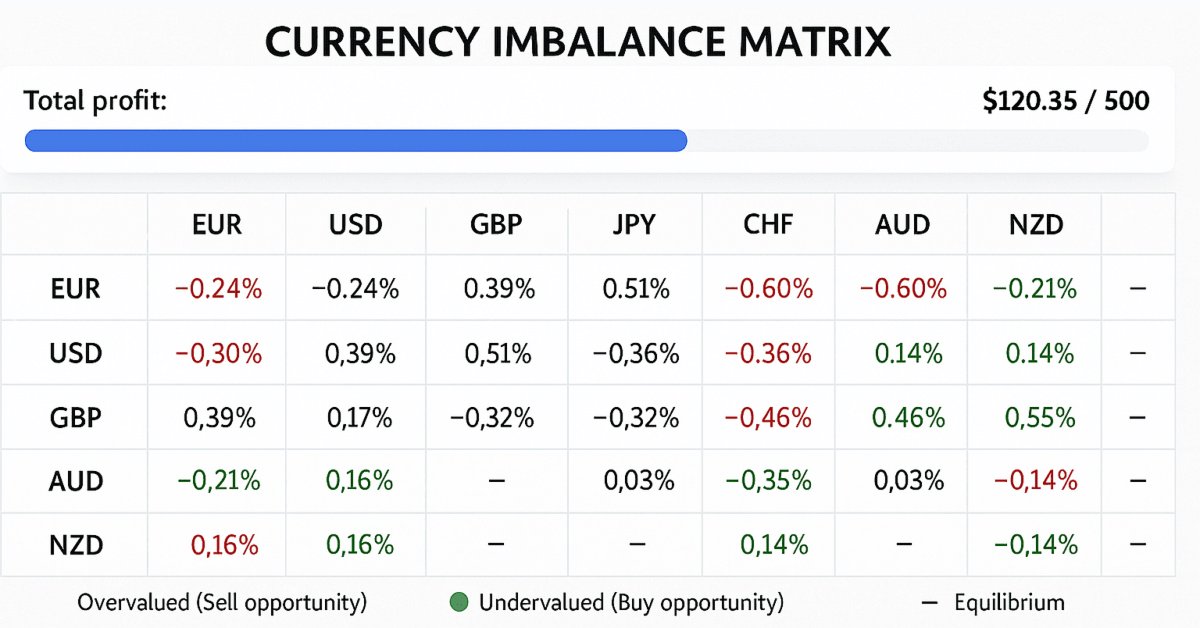The image size is (1200, 628).
Task: Select the 0,17% cell in GBP row
Action: [356, 417]
